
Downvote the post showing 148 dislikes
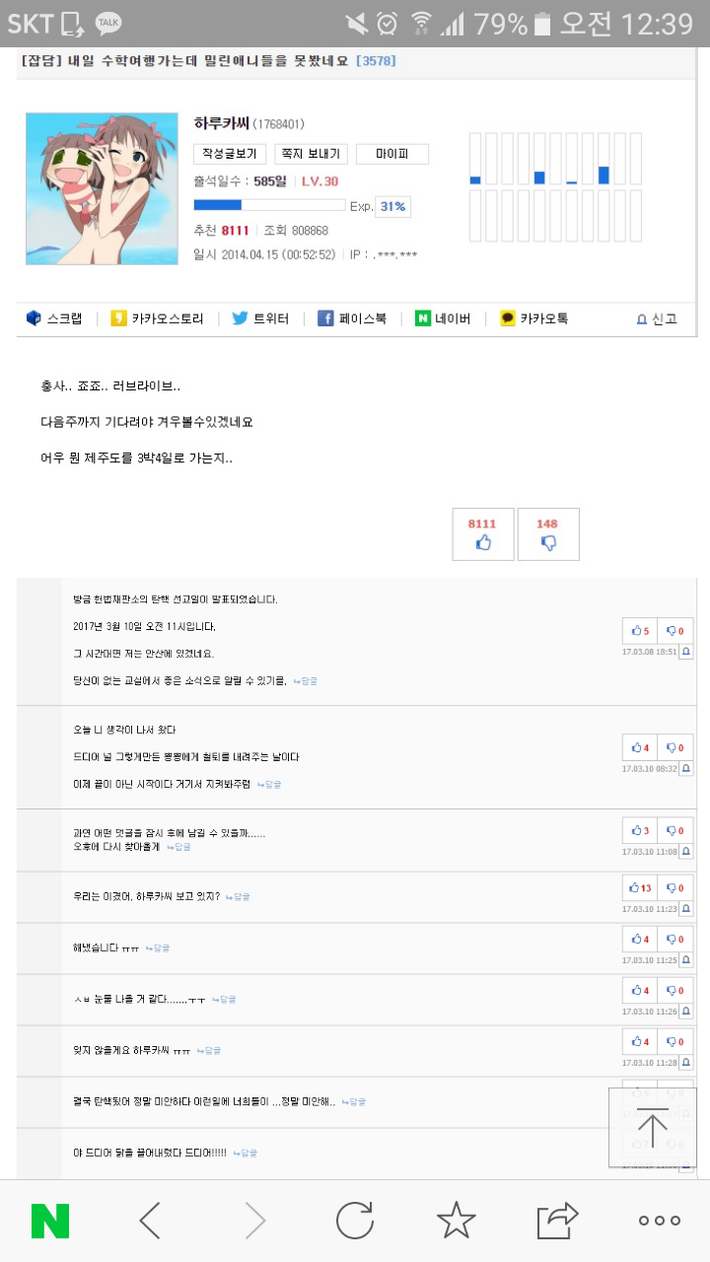pos(548,534)
